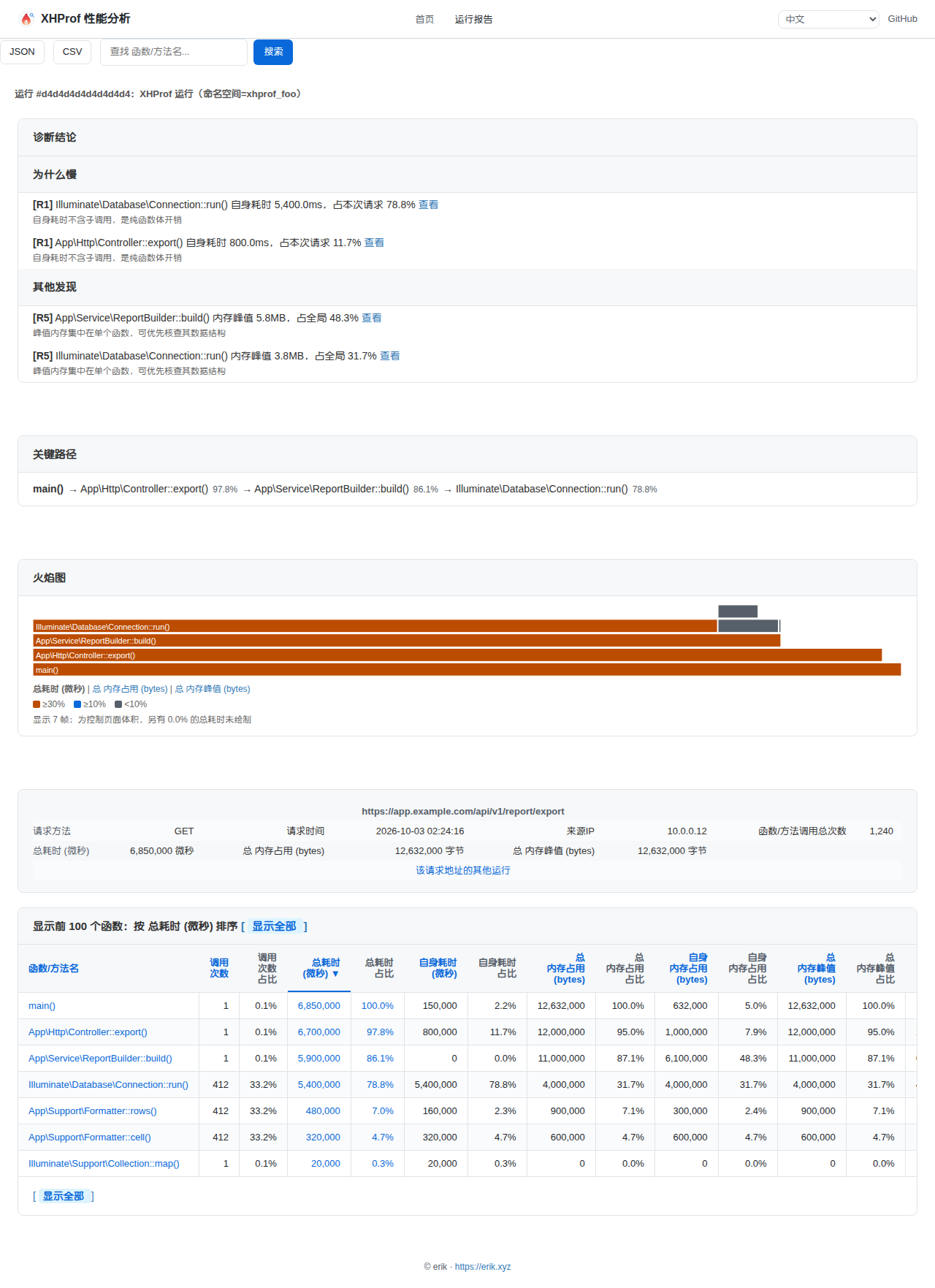Open 该请求地址的其他运行 link
The width and height of the screenshot is (935, 1288).
[463, 870]
